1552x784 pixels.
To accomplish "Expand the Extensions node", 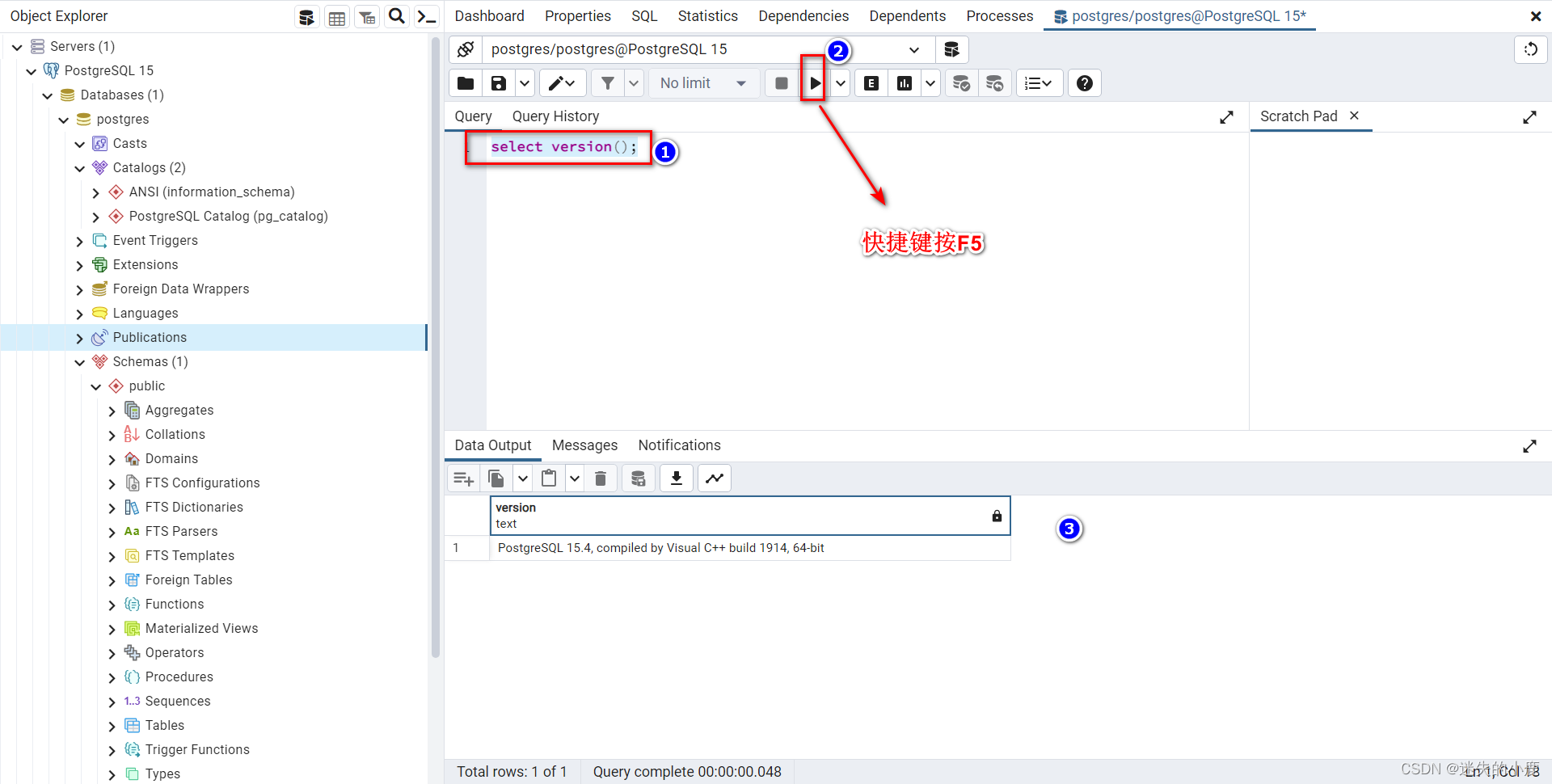I will [80, 265].
